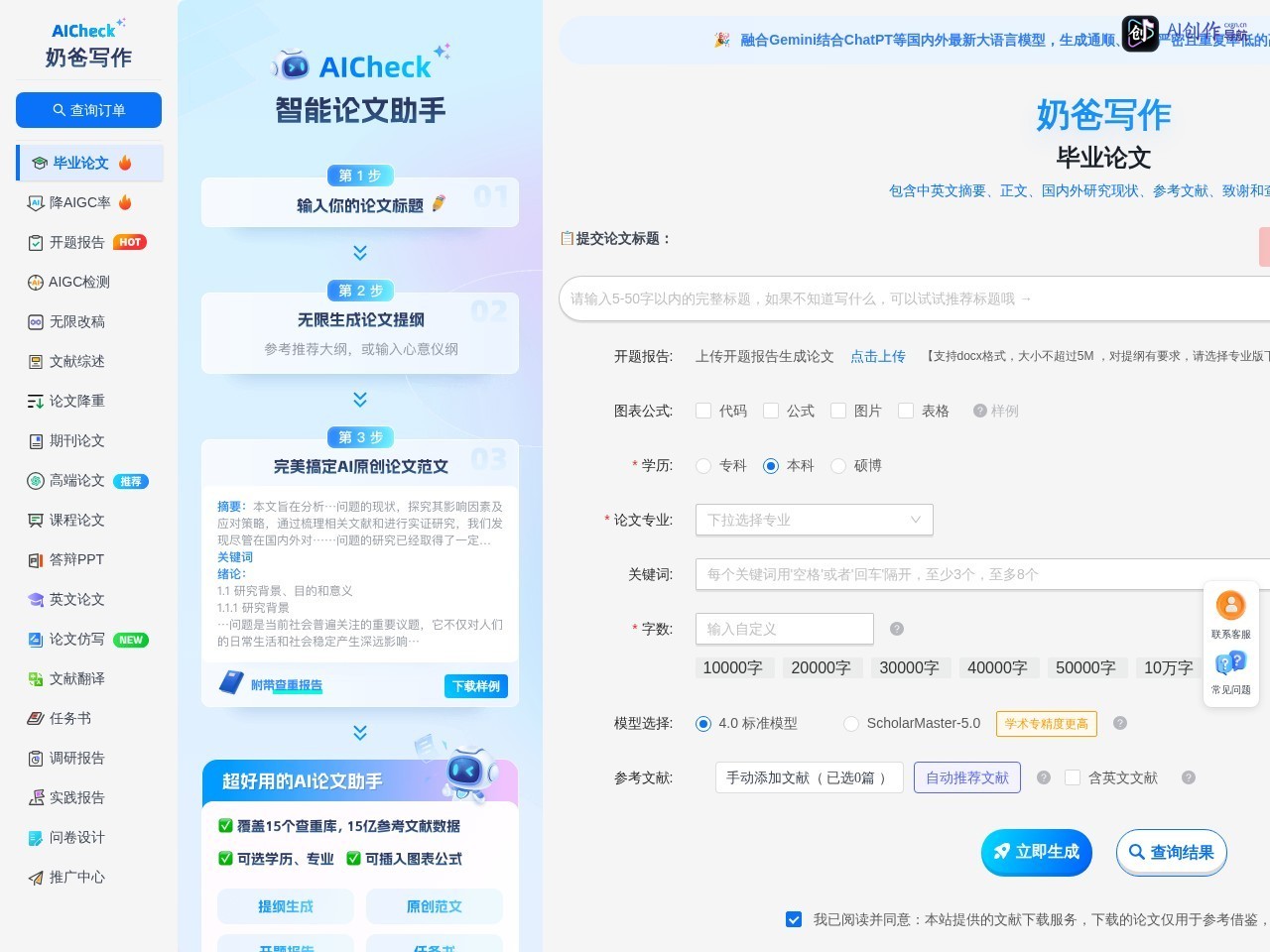The width and height of the screenshot is (1270, 952).
Task: Click the 提纲生成 button in promo panel
Action: click(x=286, y=906)
